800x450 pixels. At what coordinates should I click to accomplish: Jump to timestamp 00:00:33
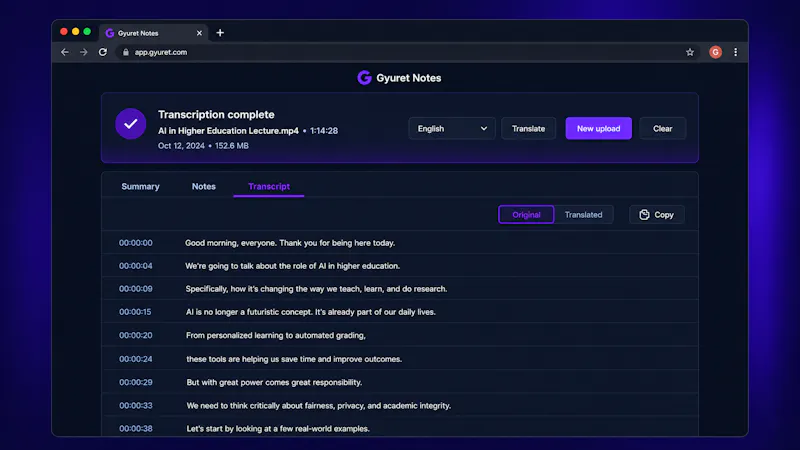pos(136,406)
